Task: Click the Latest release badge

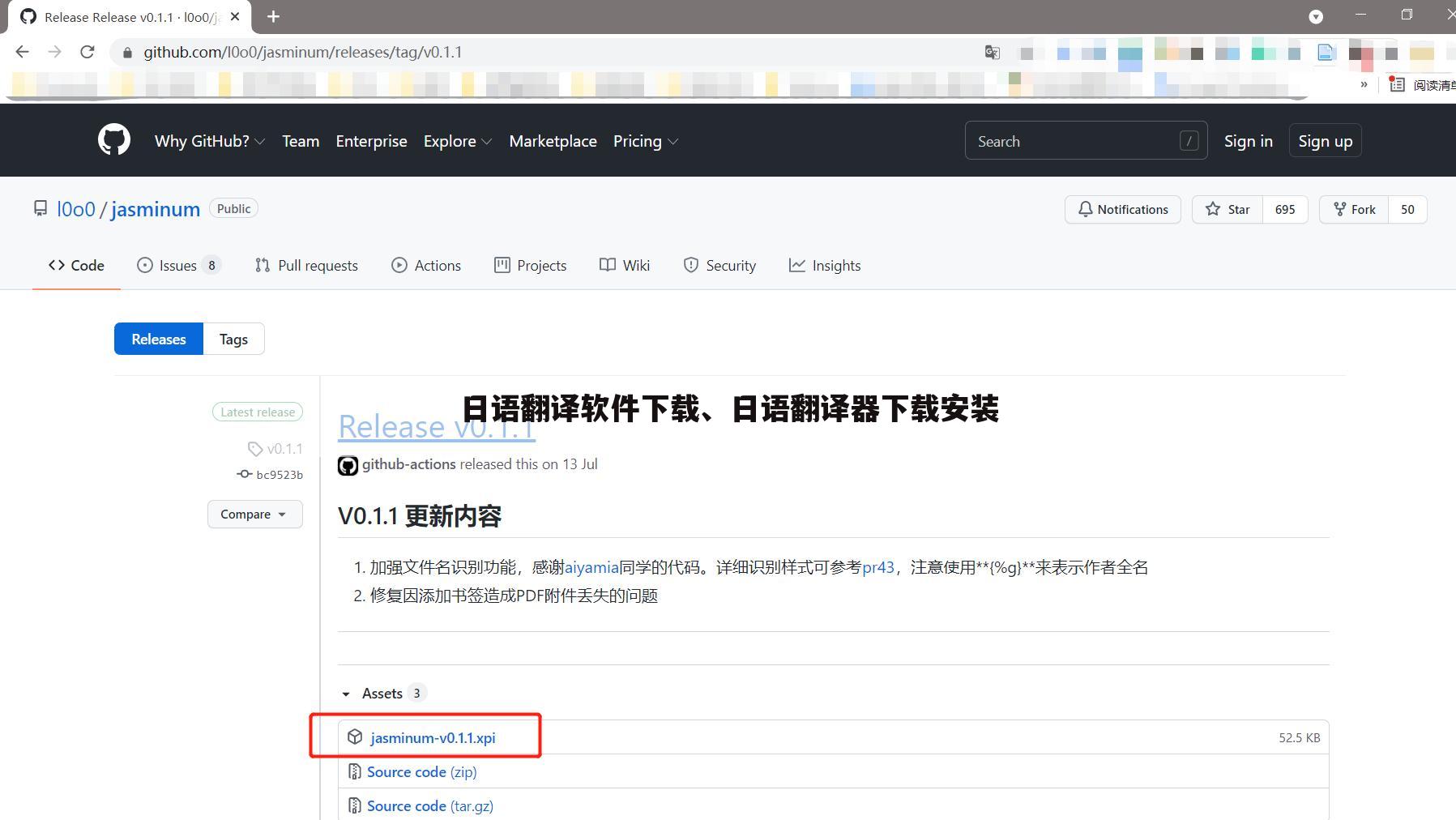Action: [258, 412]
